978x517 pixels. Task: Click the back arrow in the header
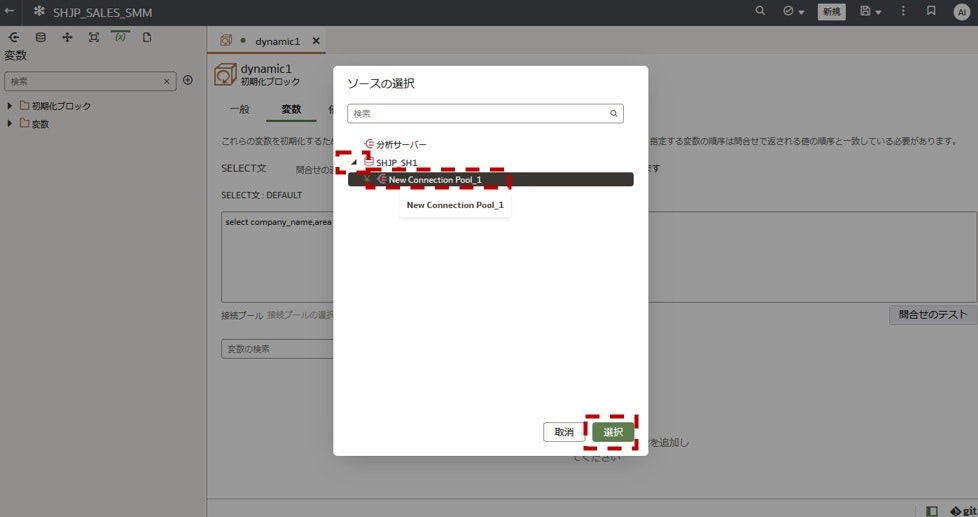point(9,11)
